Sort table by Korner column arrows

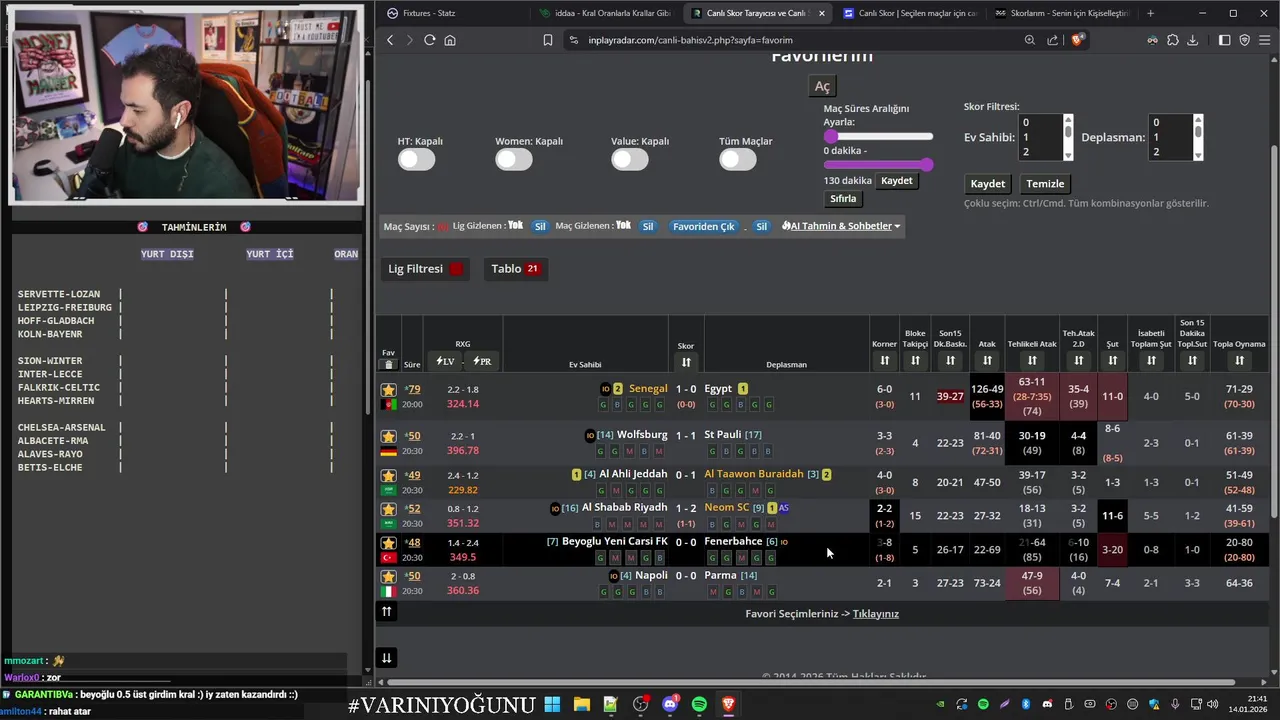click(884, 361)
